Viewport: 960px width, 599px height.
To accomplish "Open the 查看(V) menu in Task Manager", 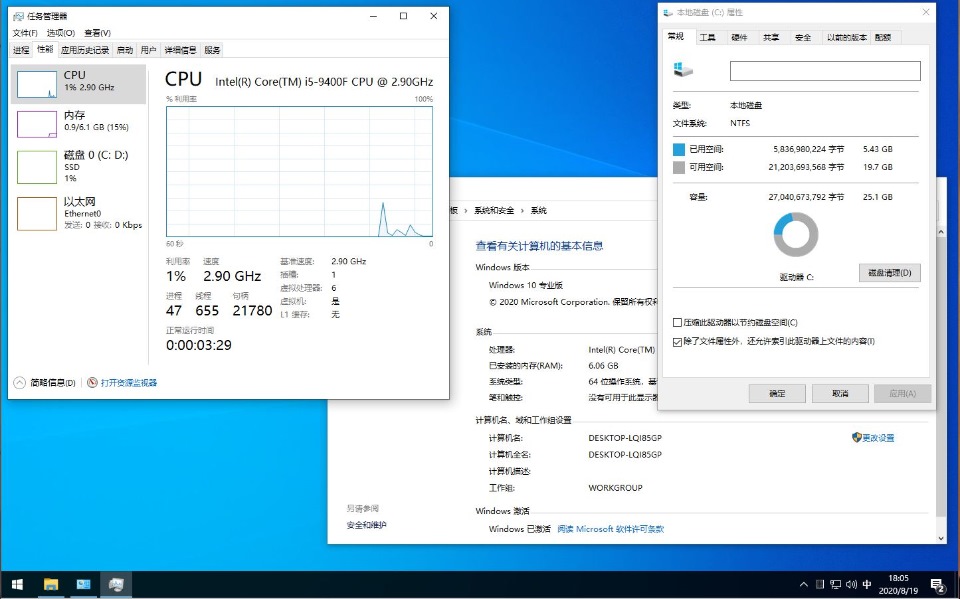I will (97, 33).
